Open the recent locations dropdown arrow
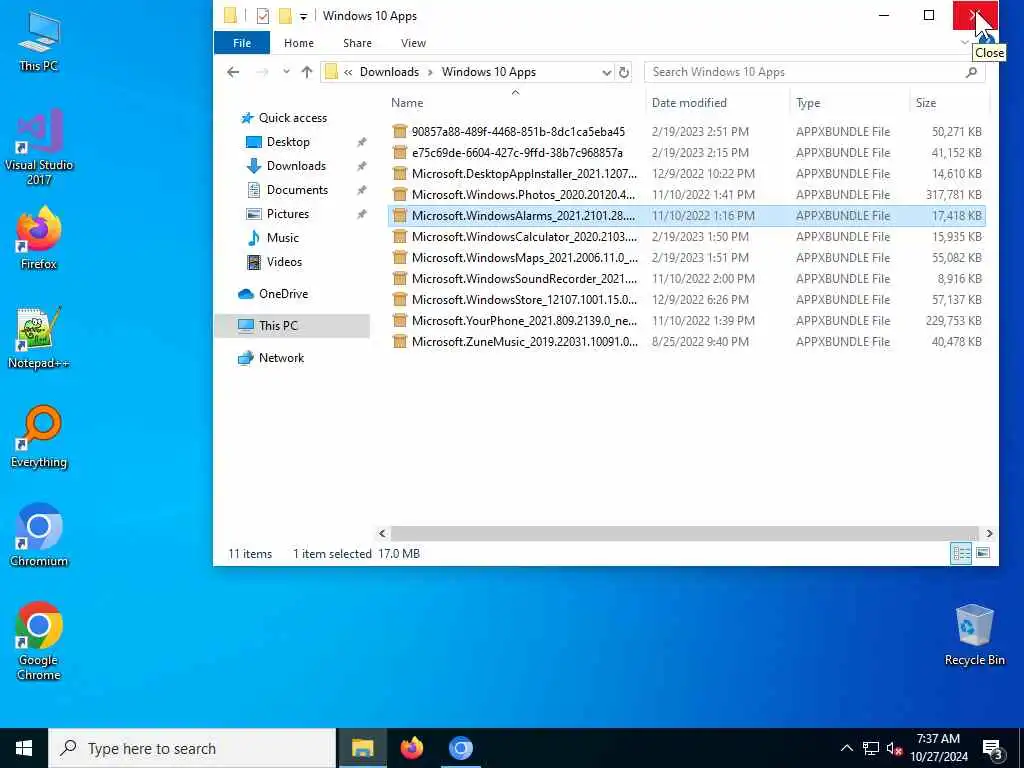The height and width of the screenshot is (768, 1024). pos(286,72)
